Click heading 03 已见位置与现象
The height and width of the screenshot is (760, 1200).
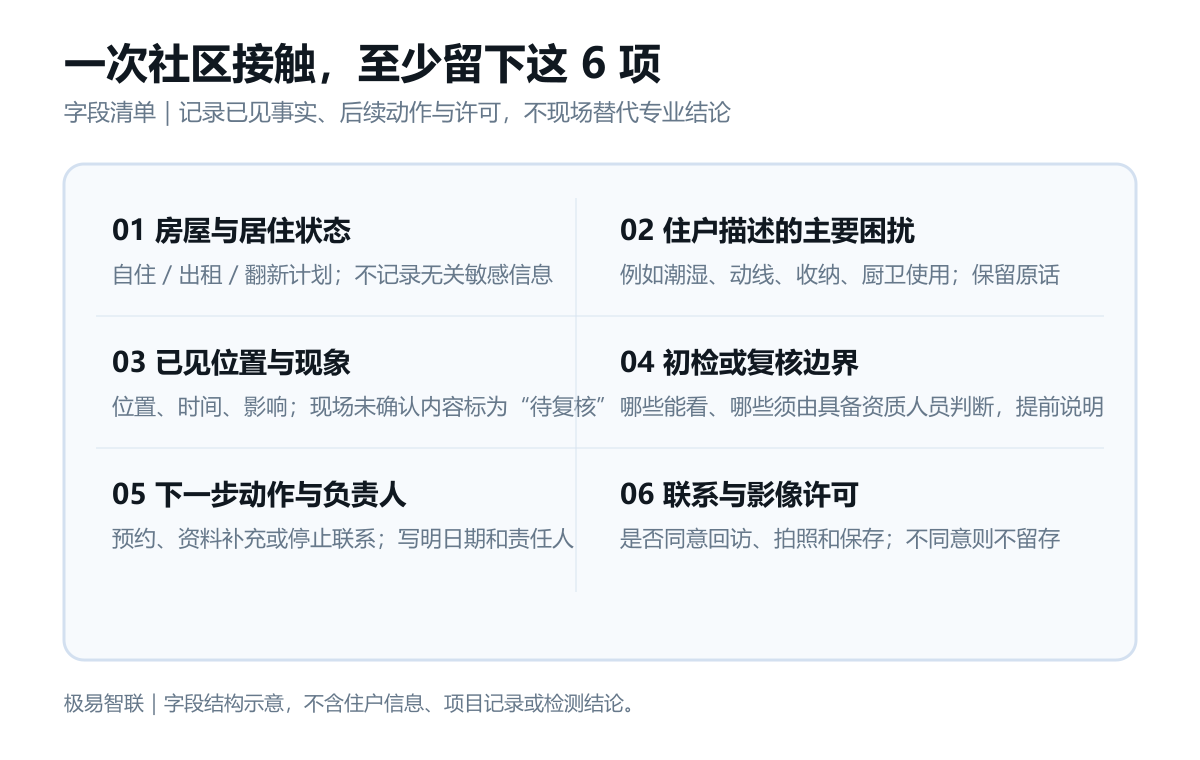[231, 363]
